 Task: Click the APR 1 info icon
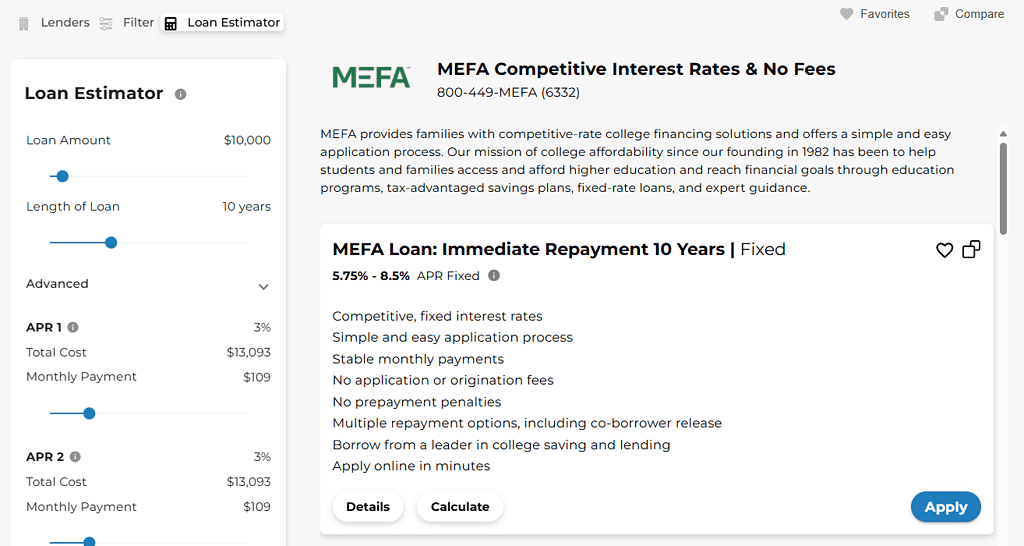coord(73,327)
